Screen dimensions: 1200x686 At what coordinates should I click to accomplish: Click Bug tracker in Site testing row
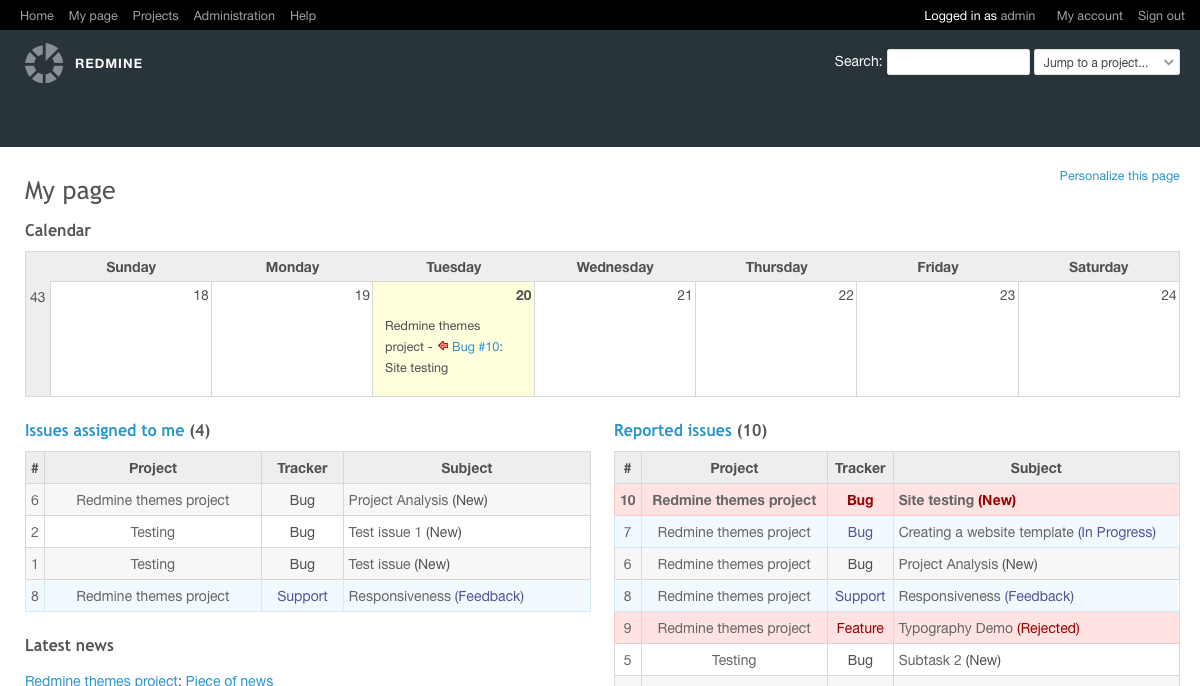point(860,500)
